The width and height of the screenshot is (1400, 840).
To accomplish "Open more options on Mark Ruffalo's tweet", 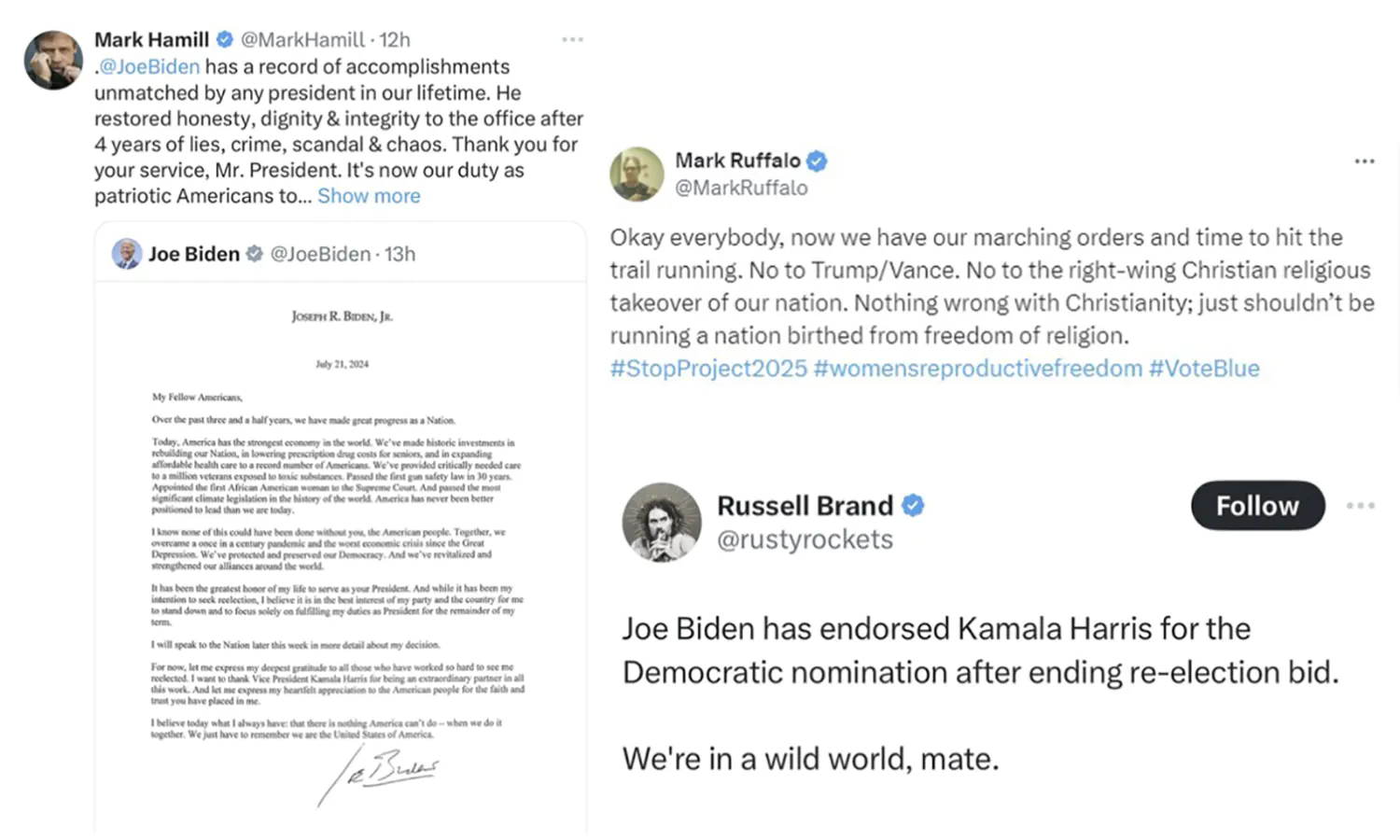I will pyautogui.click(x=1365, y=161).
